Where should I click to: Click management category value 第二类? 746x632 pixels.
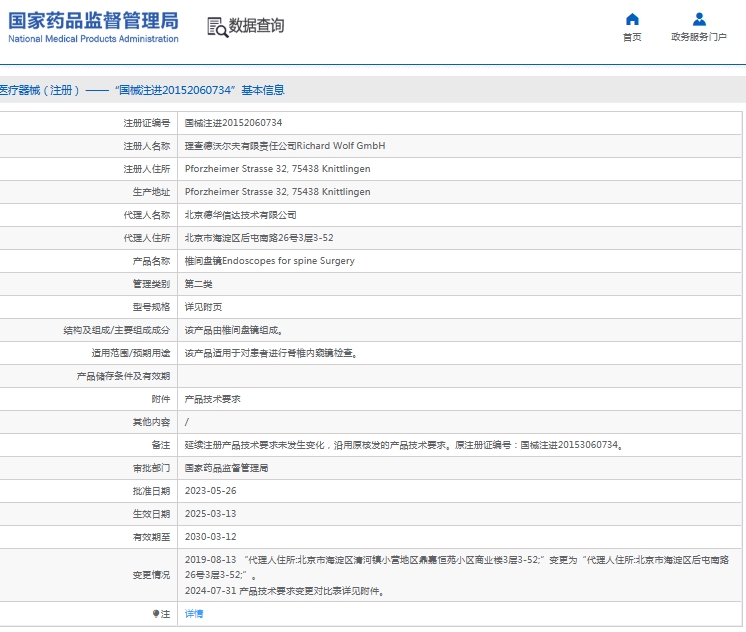point(198,284)
